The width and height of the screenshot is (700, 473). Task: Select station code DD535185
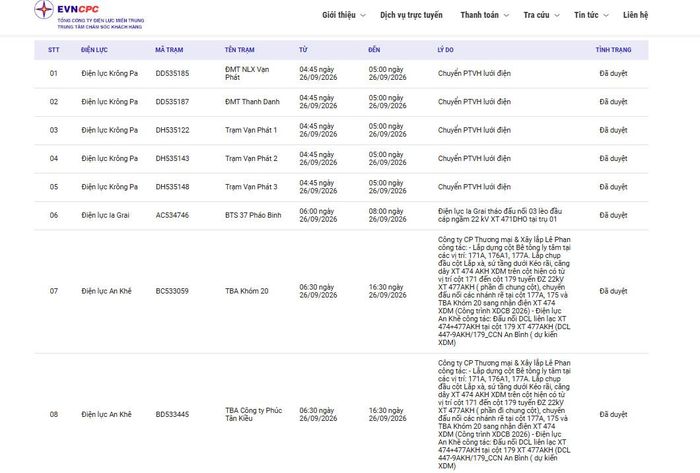172,73
